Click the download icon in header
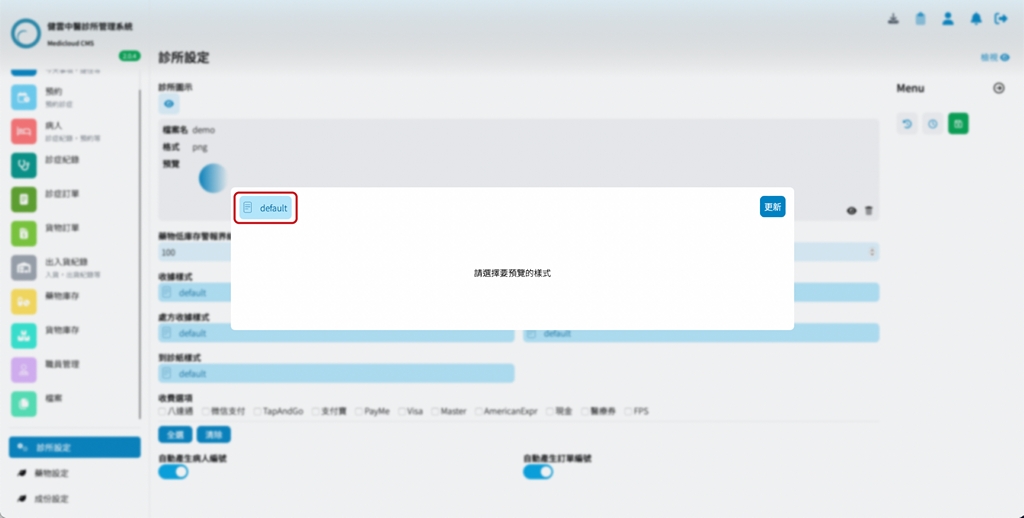This screenshot has height=518, width=1024. click(893, 19)
